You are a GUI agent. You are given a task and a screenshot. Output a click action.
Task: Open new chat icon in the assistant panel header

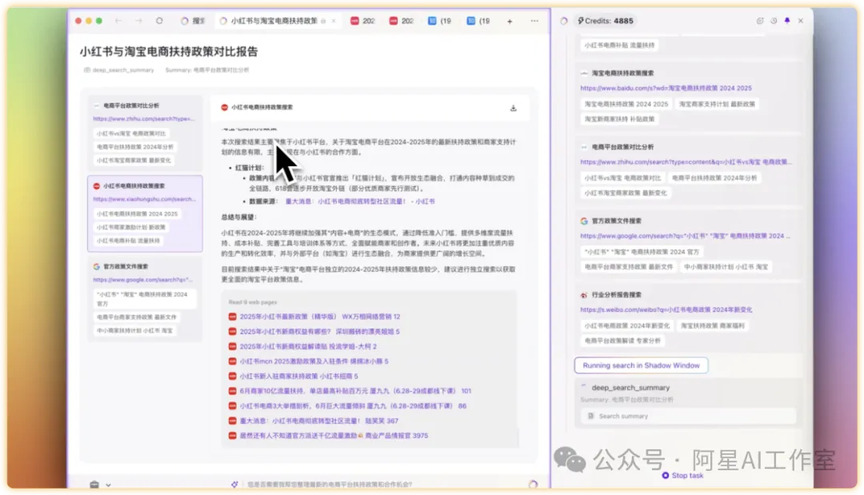[x=760, y=21]
